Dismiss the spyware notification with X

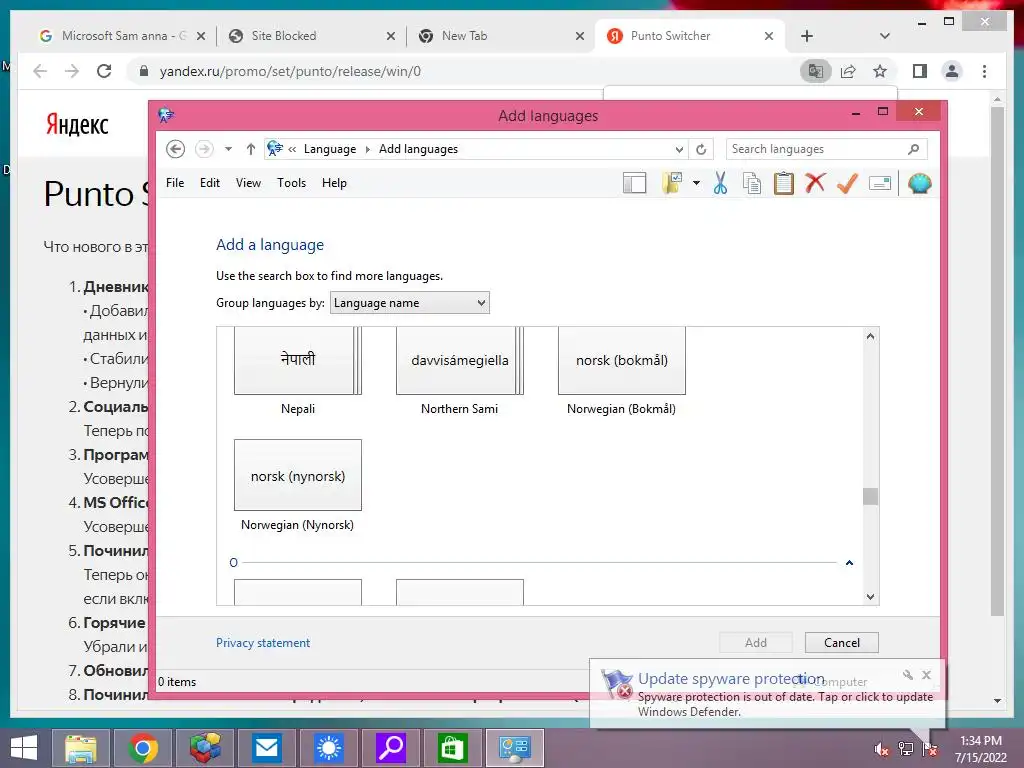926,675
